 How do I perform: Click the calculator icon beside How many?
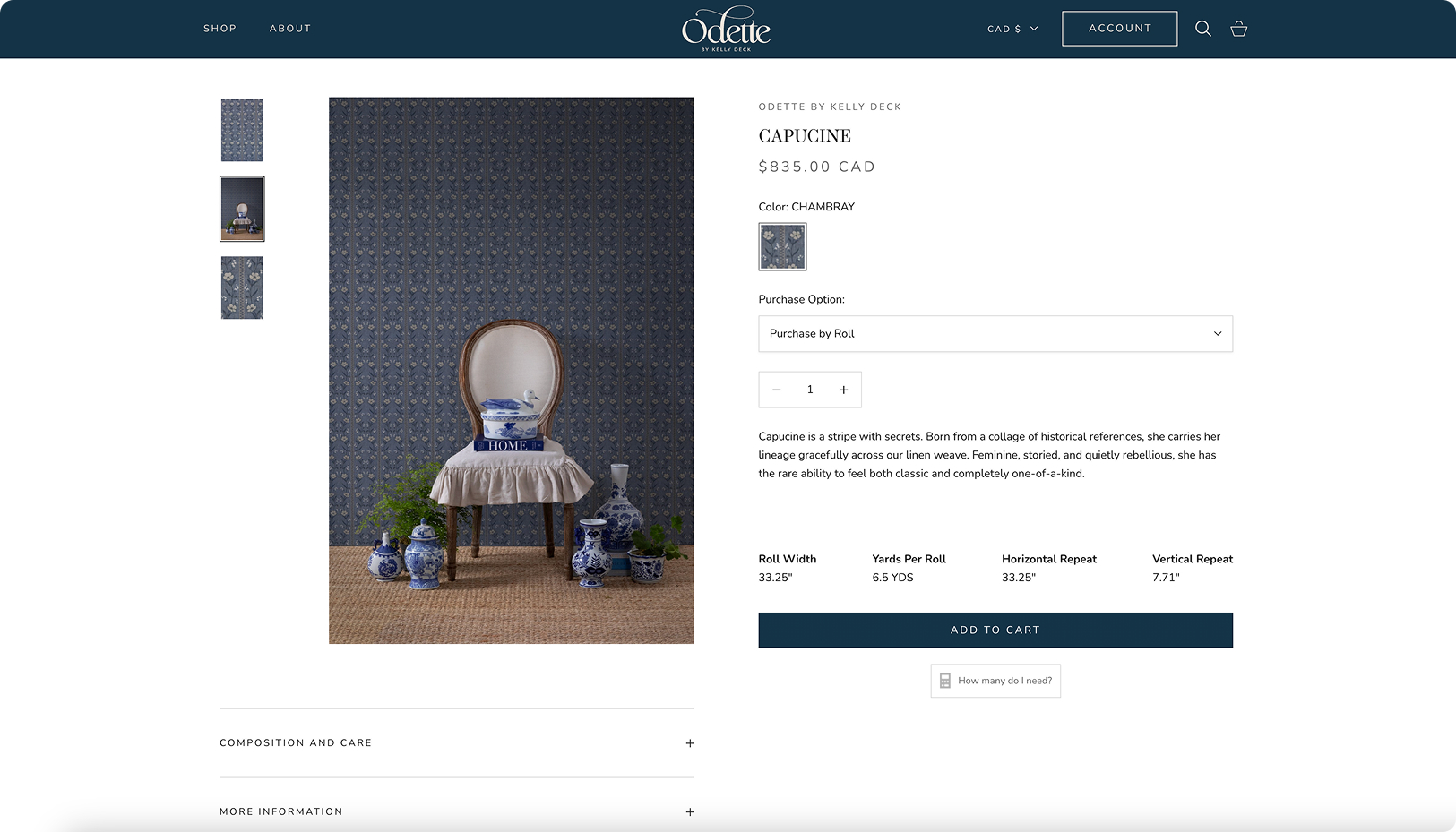945,681
